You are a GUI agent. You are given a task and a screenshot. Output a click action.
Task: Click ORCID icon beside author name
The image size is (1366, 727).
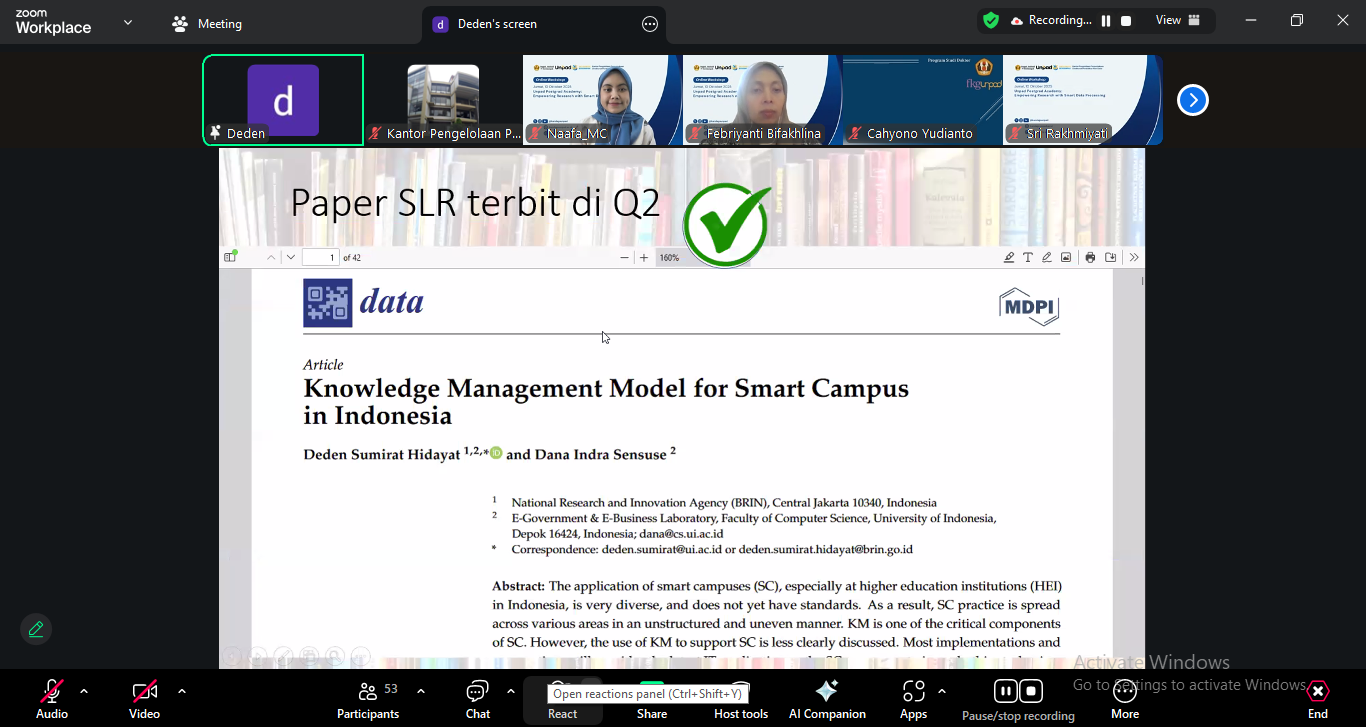(496, 453)
